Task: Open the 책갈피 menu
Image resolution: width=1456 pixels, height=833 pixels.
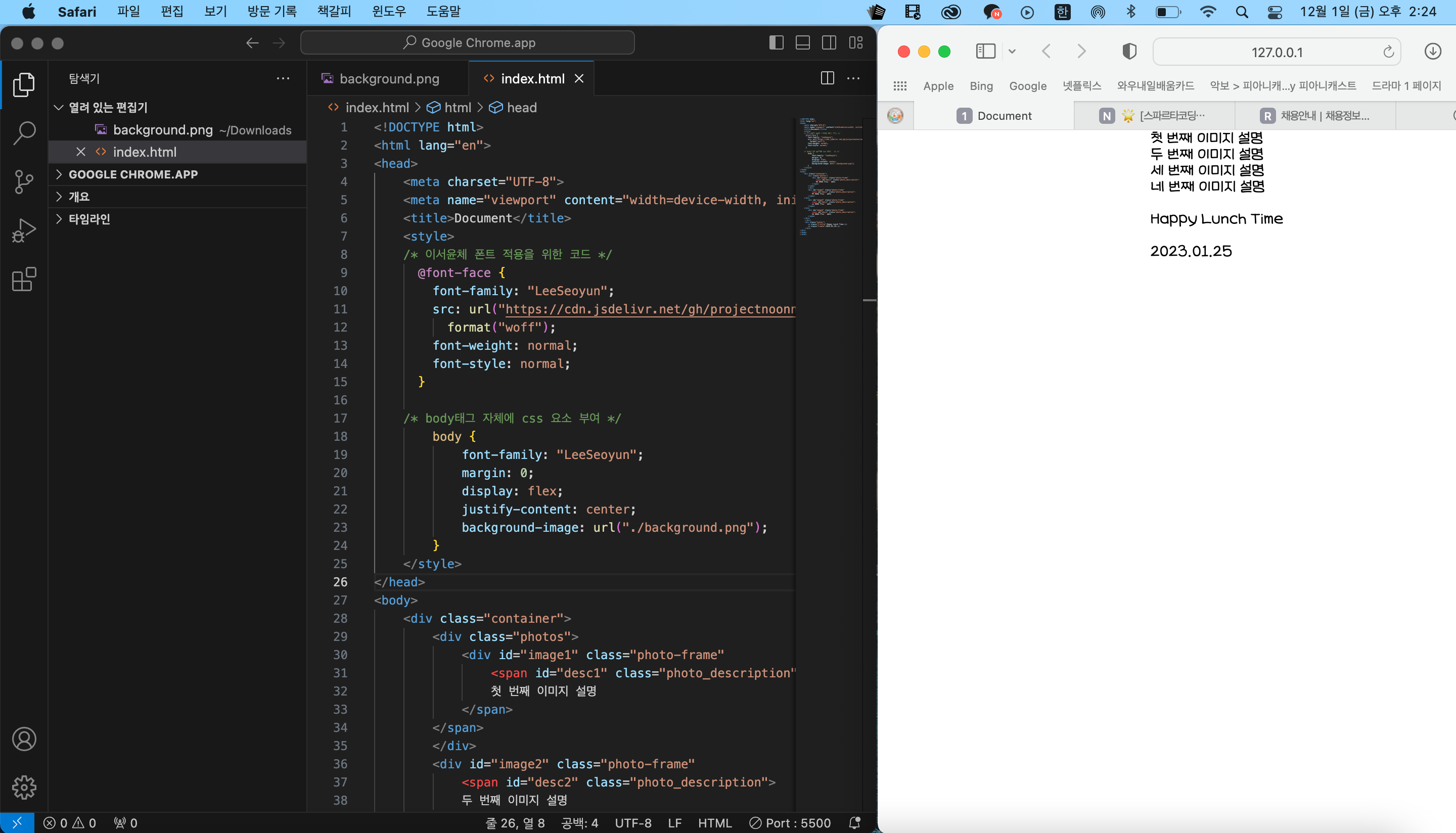Action: pos(334,12)
